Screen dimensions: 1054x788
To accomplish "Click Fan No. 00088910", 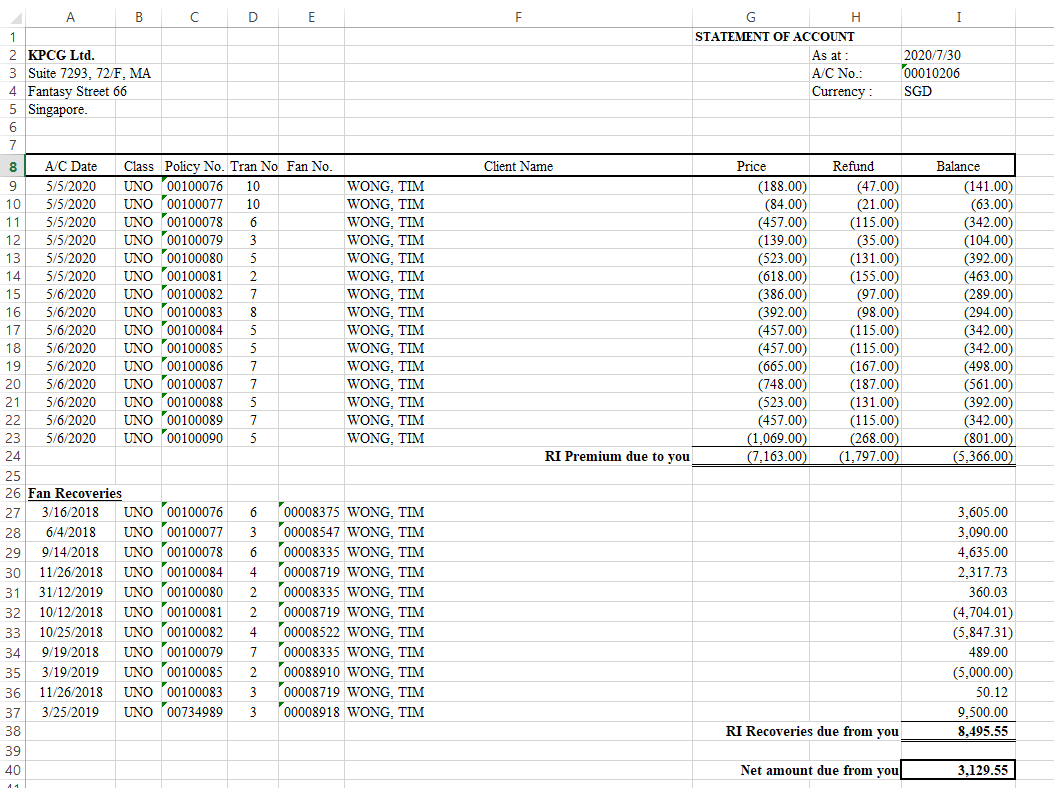I will coord(311,673).
